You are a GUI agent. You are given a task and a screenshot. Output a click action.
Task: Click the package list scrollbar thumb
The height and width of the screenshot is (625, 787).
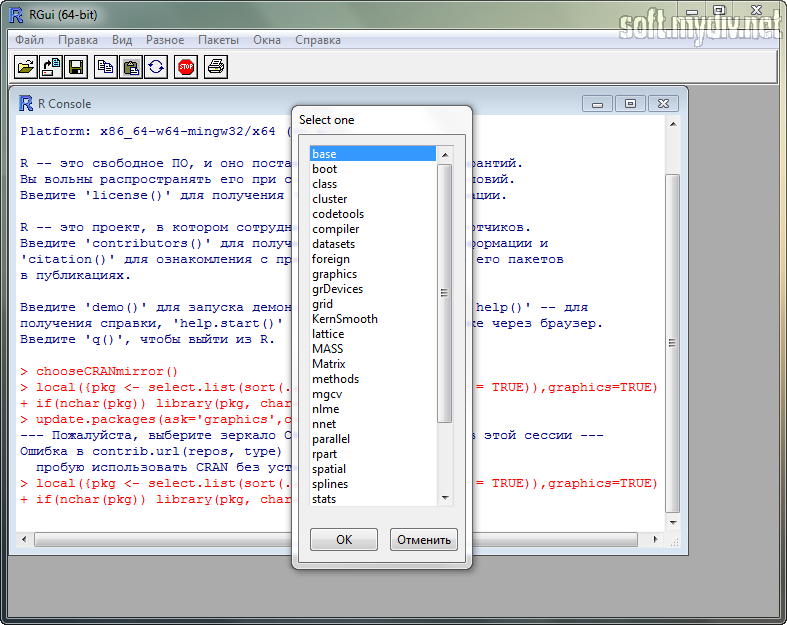pyautogui.click(x=445, y=293)
